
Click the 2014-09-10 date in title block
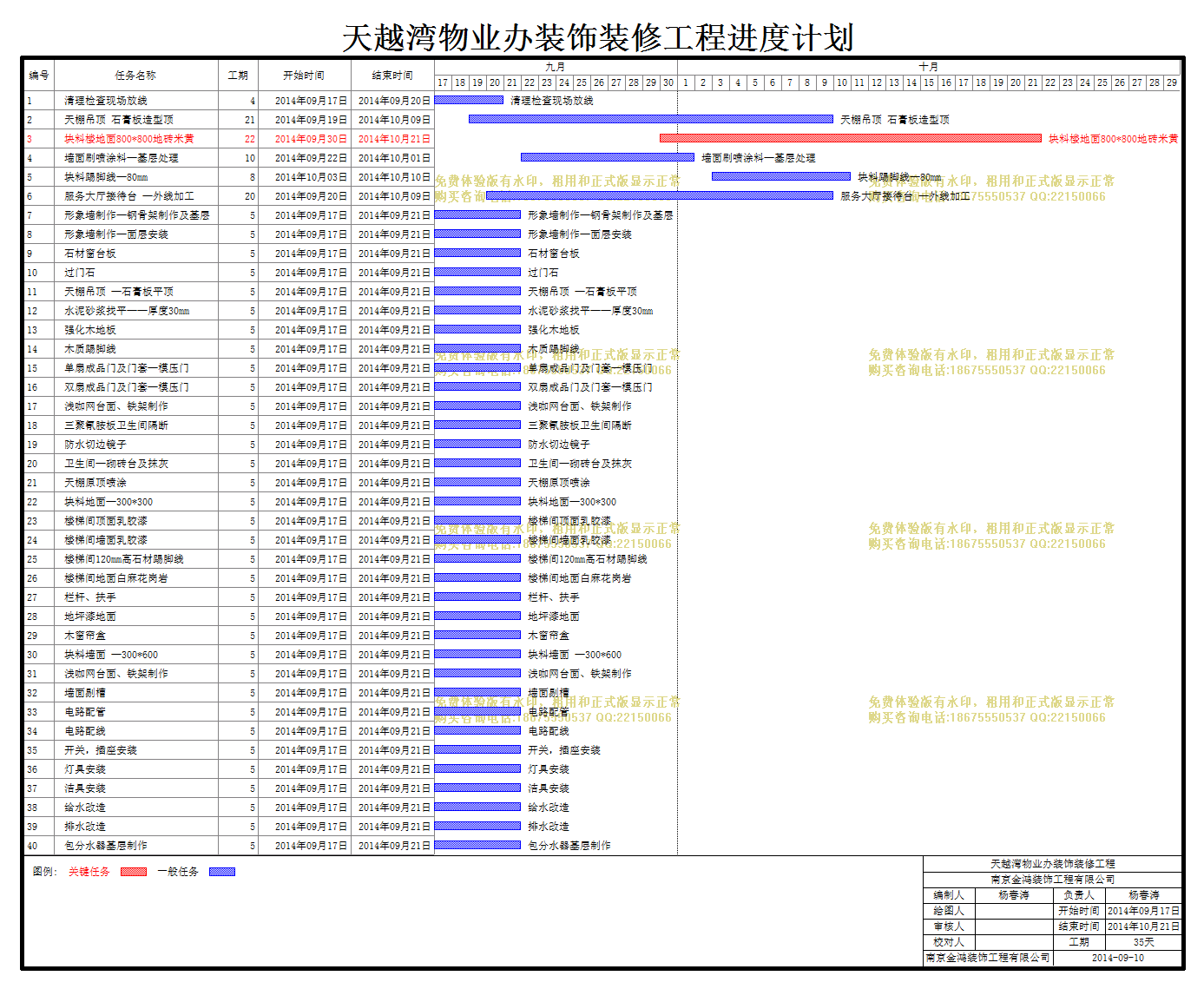pyautogui.click(x=1118, y=958)
